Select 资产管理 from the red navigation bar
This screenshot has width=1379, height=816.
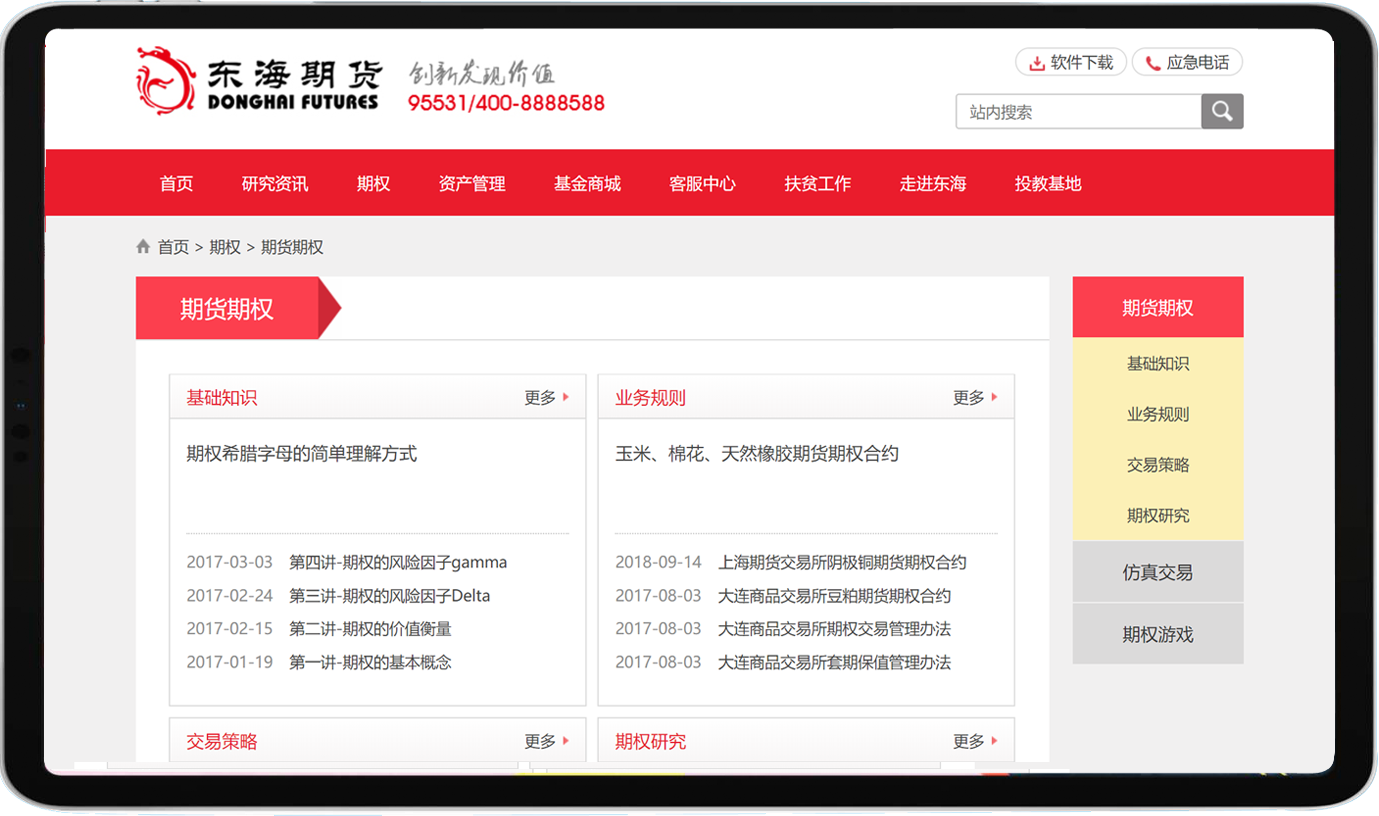coord(472,184)
